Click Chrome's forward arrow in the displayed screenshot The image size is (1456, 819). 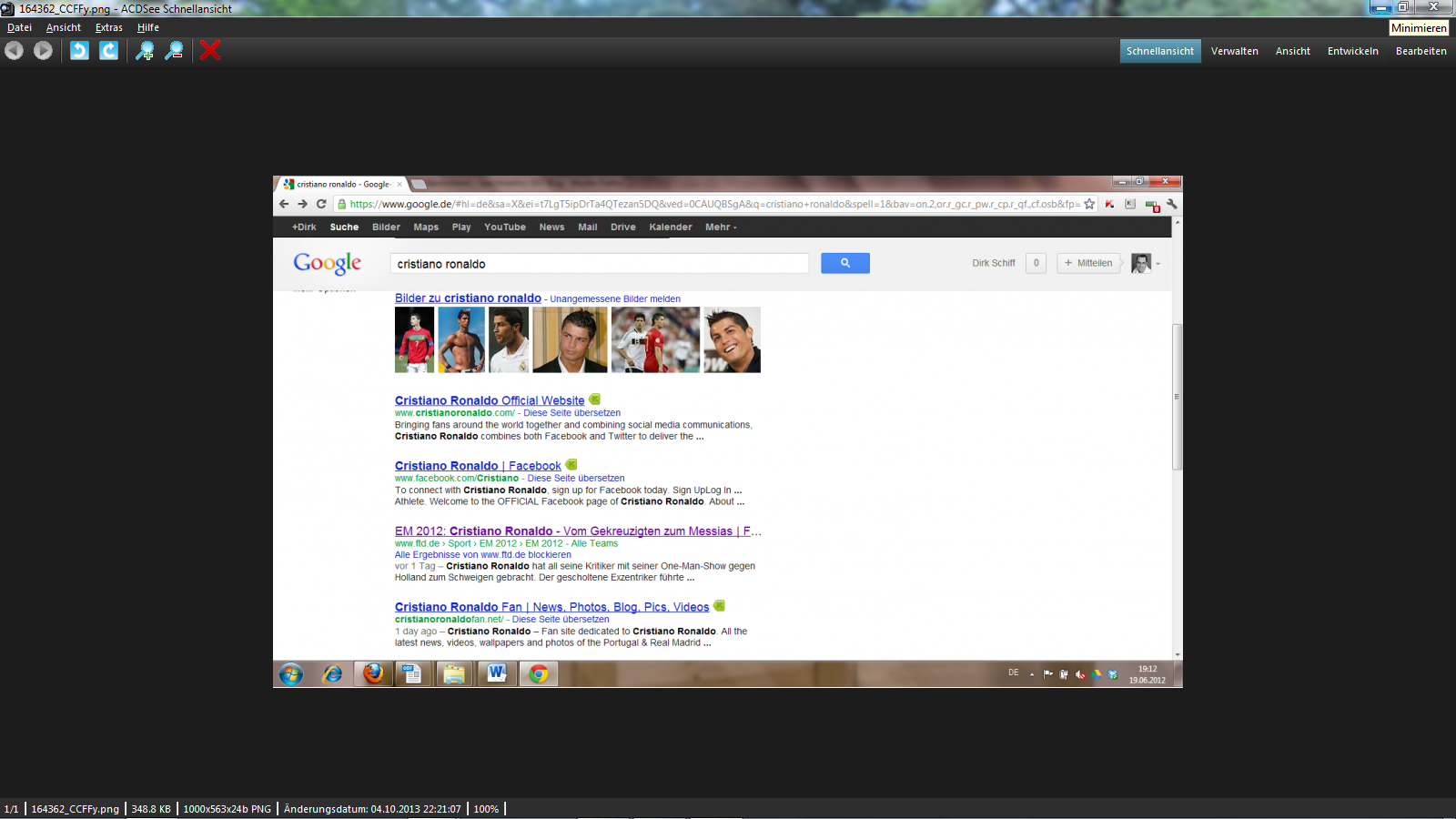pos(302,204)
